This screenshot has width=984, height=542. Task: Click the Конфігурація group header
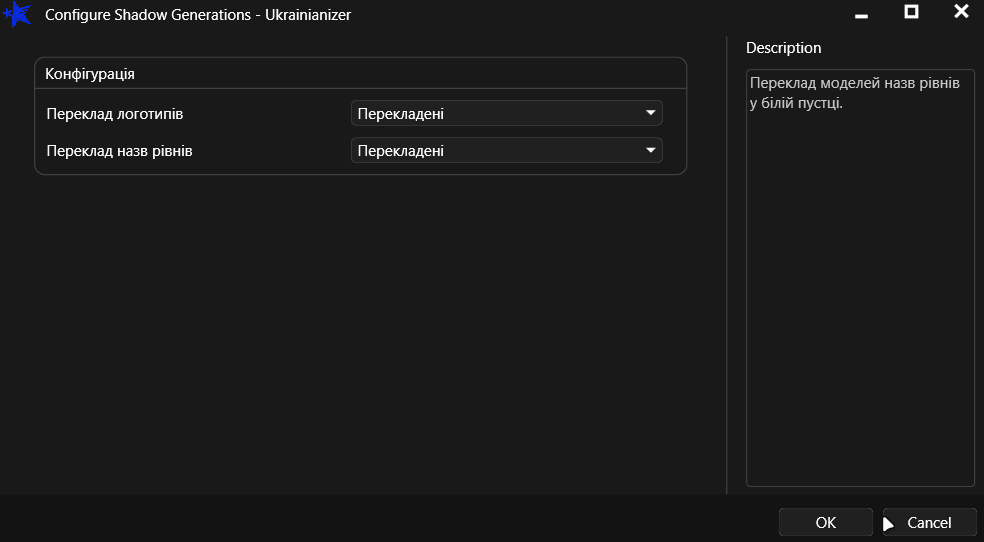(90, 74)
